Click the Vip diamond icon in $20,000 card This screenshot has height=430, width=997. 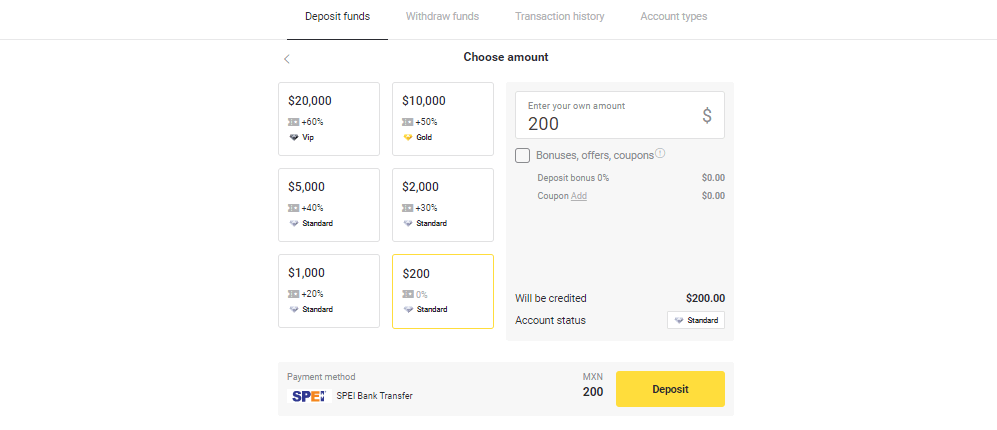tap(294, 137)
